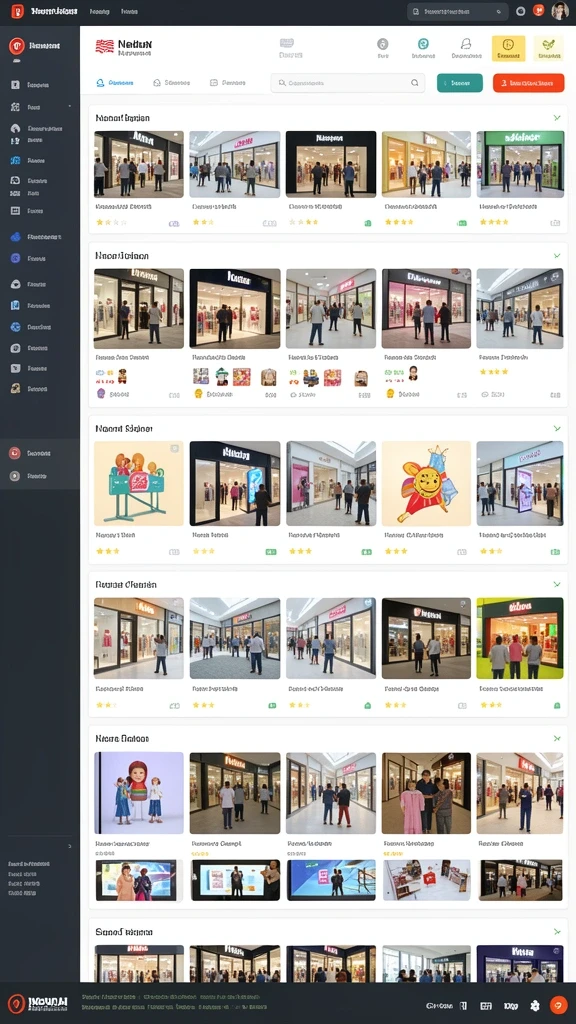The height and width of the screenshot is (1024, 576).
Task: Collapse the first store section with green chevron
Action: [x=556, y=118]
